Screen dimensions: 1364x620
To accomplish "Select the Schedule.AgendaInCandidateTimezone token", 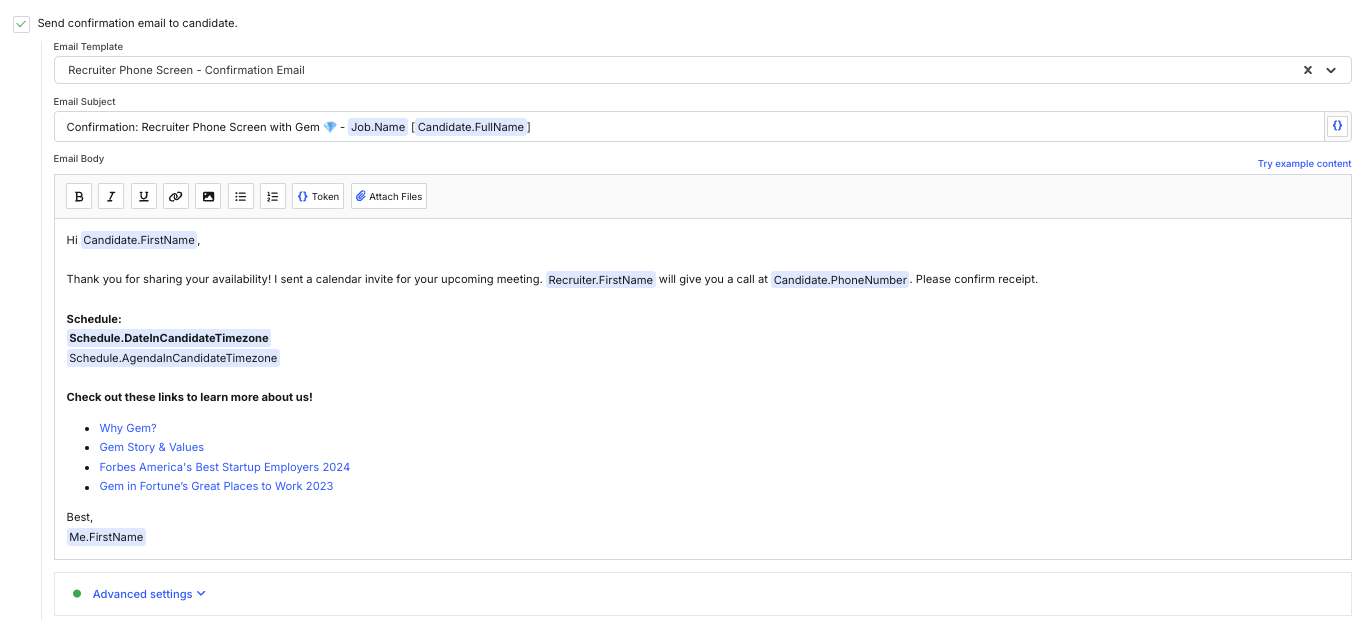I will click(173, 358).
